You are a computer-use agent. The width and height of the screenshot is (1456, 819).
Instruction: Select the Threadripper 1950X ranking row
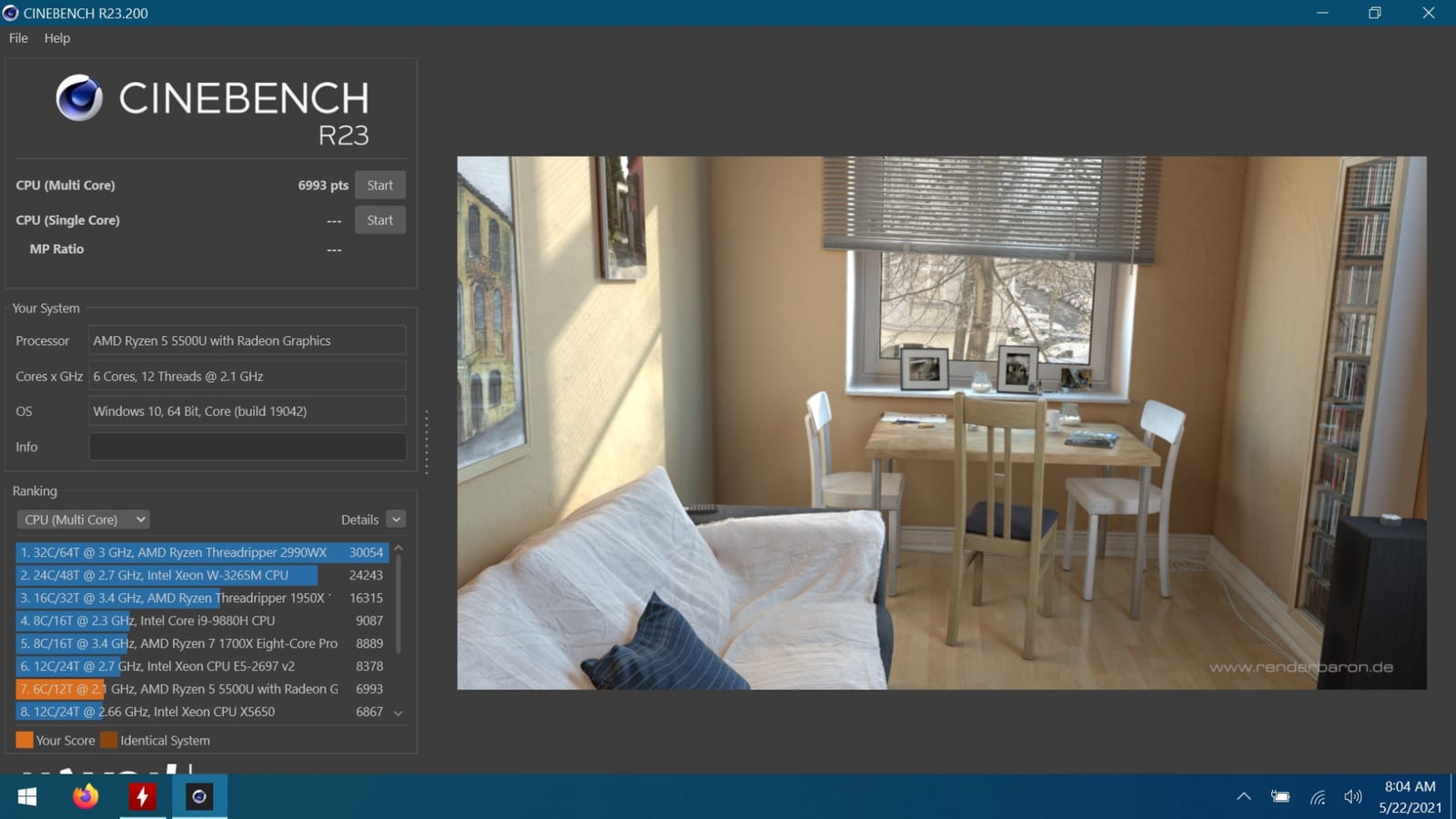[x=202, y=598]
